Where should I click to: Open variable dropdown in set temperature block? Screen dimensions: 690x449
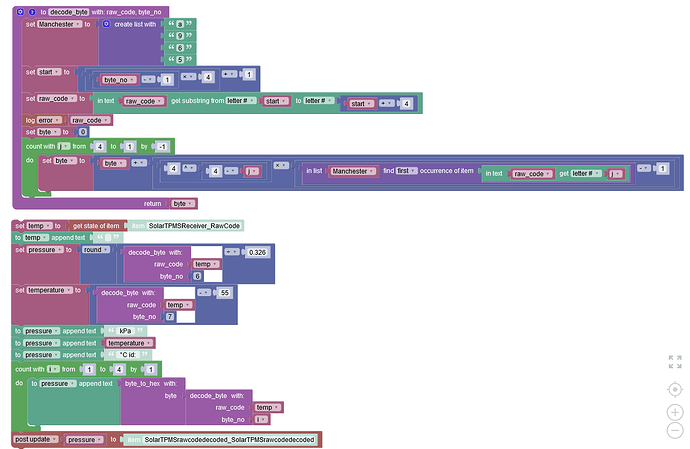point(50,291)
